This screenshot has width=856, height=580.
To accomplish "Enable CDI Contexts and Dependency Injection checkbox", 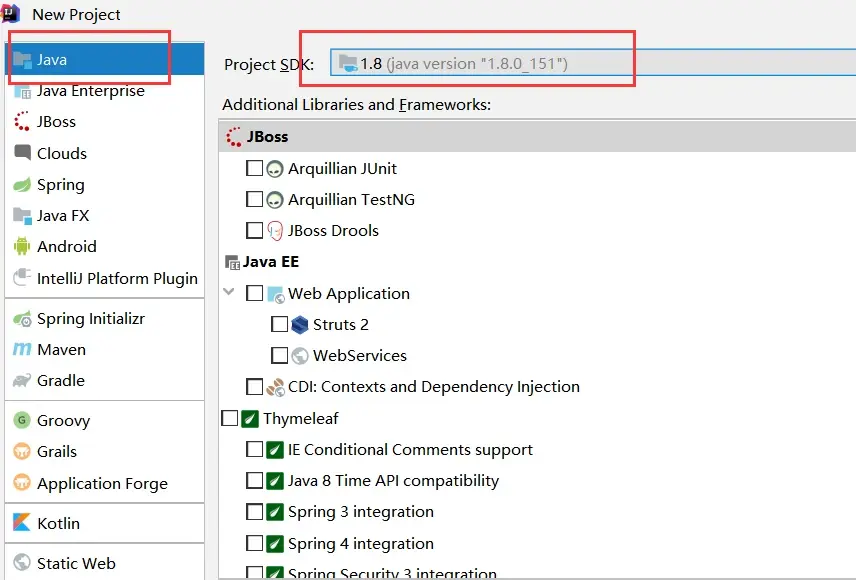I will 254,387.
